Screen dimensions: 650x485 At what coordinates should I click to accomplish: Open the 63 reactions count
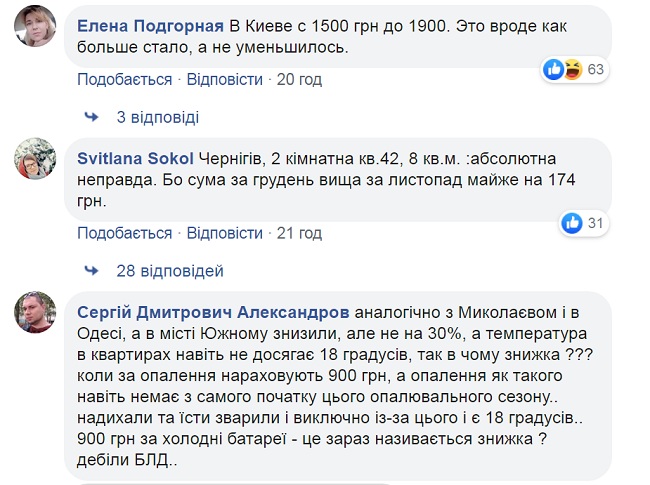click(597, 70)
